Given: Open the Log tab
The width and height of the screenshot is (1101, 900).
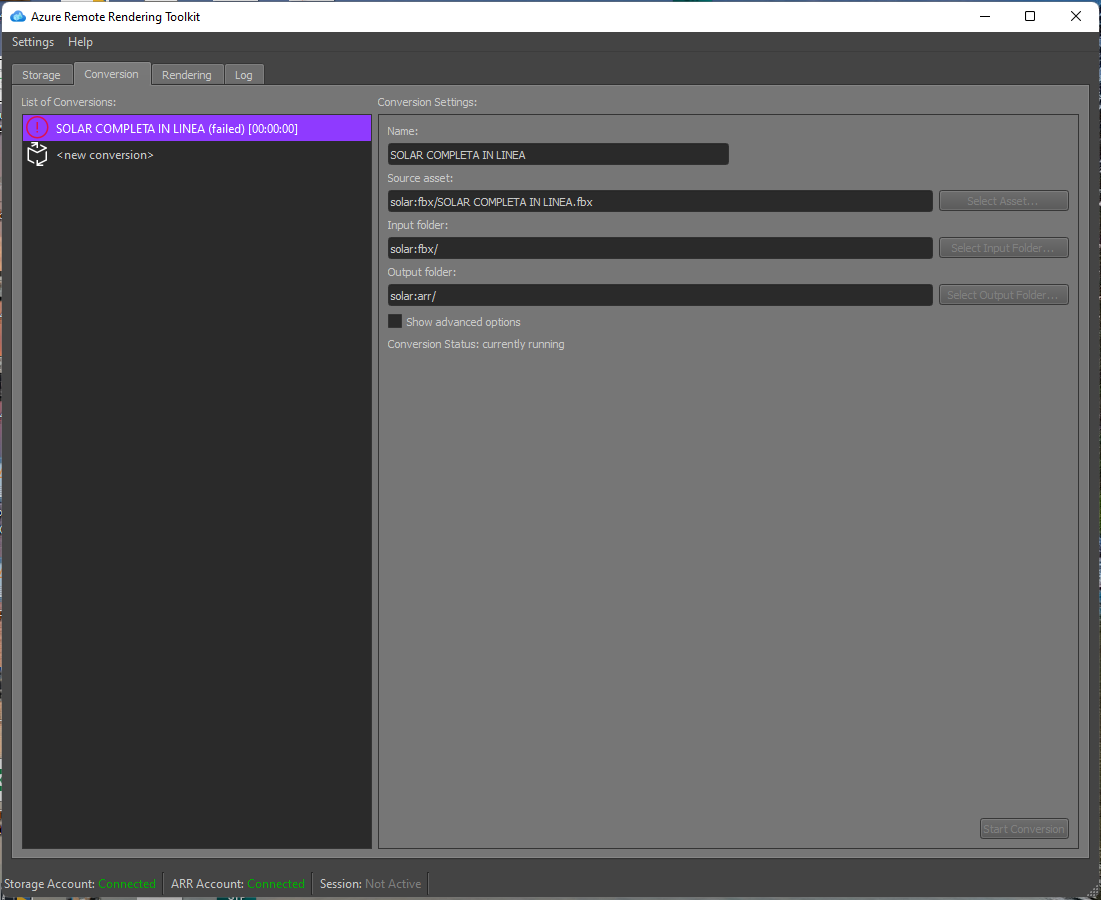Looking at the screenshot, I should (x=243, y=74).
